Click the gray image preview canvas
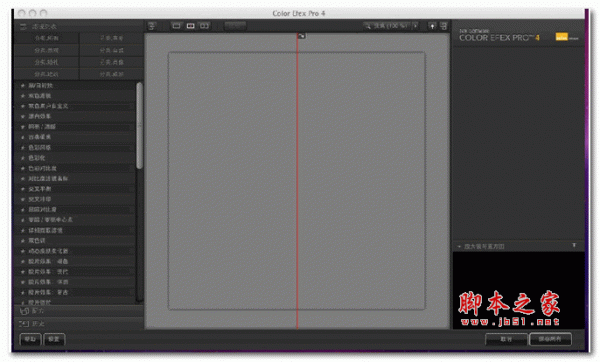This screenshot has height=362, width=600. (297, 181)
